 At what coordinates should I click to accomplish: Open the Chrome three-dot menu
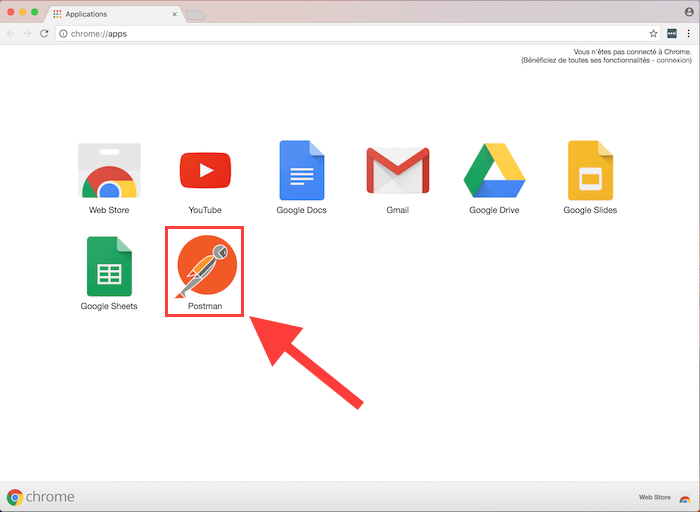coord(688,33)
